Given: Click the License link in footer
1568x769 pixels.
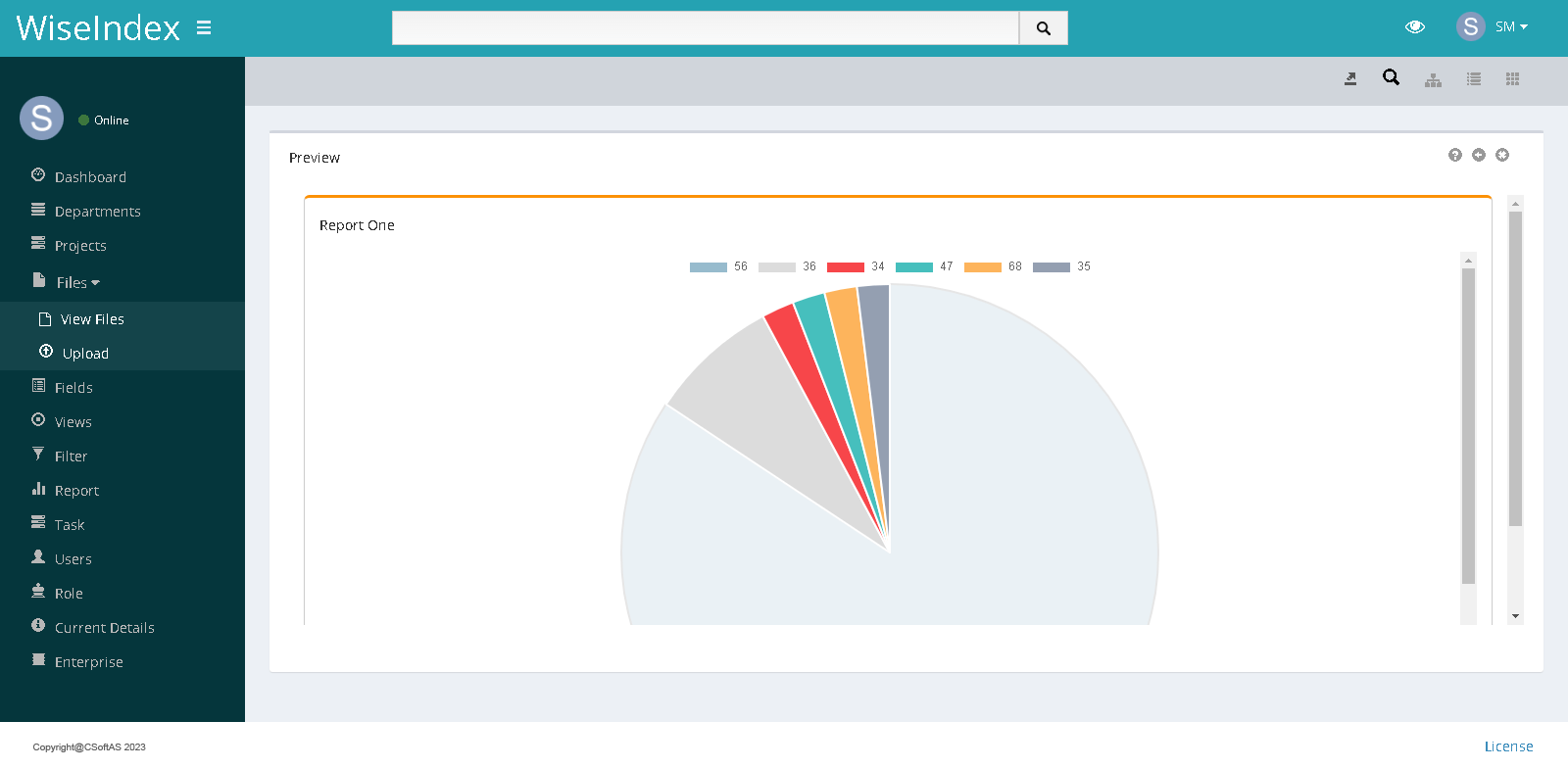Looking at the screenshot, I should pos(1508,746).
